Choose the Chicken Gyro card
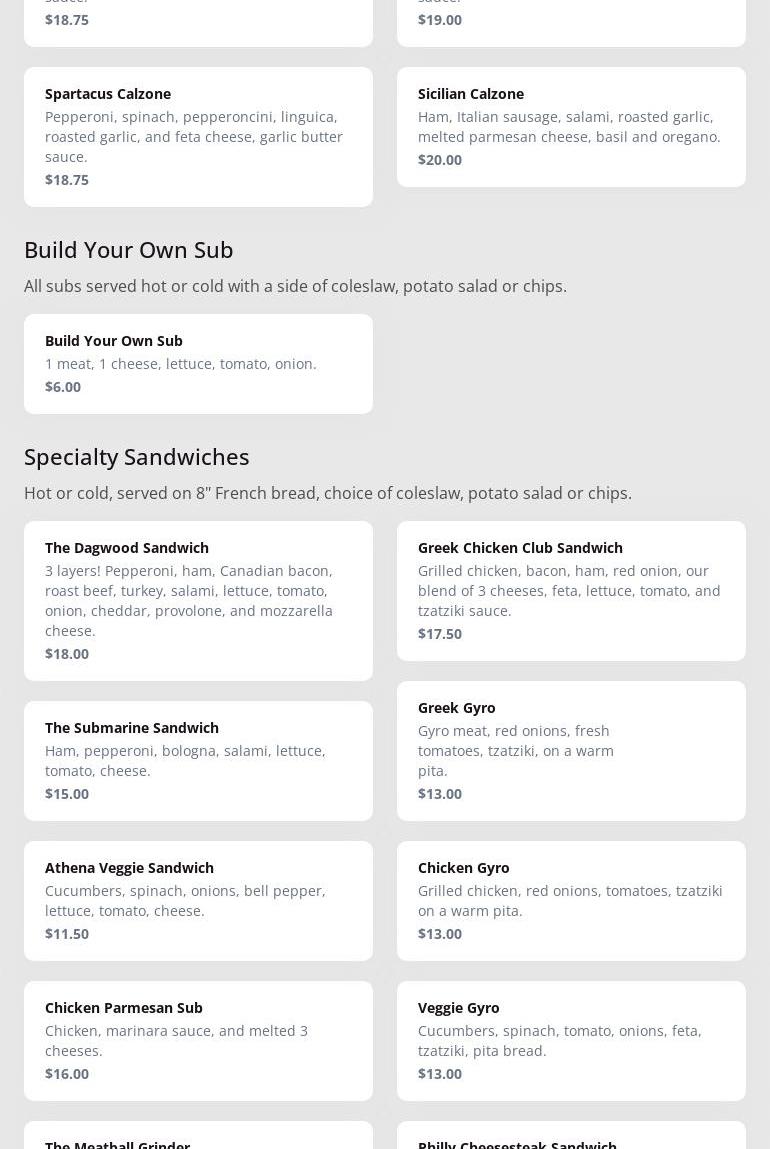Viewport: 770px width, 1149px height. pyautogui.click(x=571, y=900)
